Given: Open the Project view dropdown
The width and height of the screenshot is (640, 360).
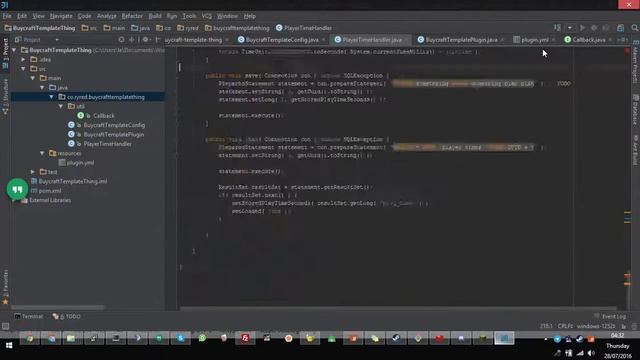Looking at the screenshot, I should (57, 40).
